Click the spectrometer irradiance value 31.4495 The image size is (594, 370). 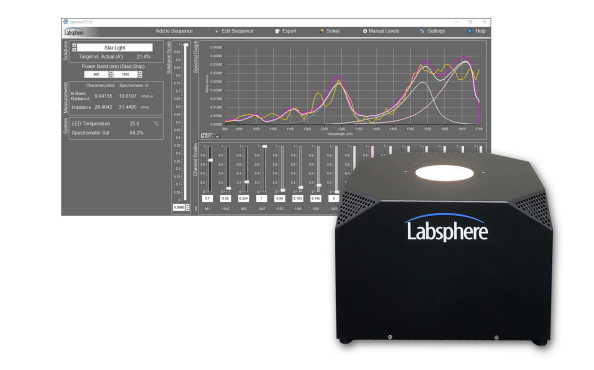128,107
